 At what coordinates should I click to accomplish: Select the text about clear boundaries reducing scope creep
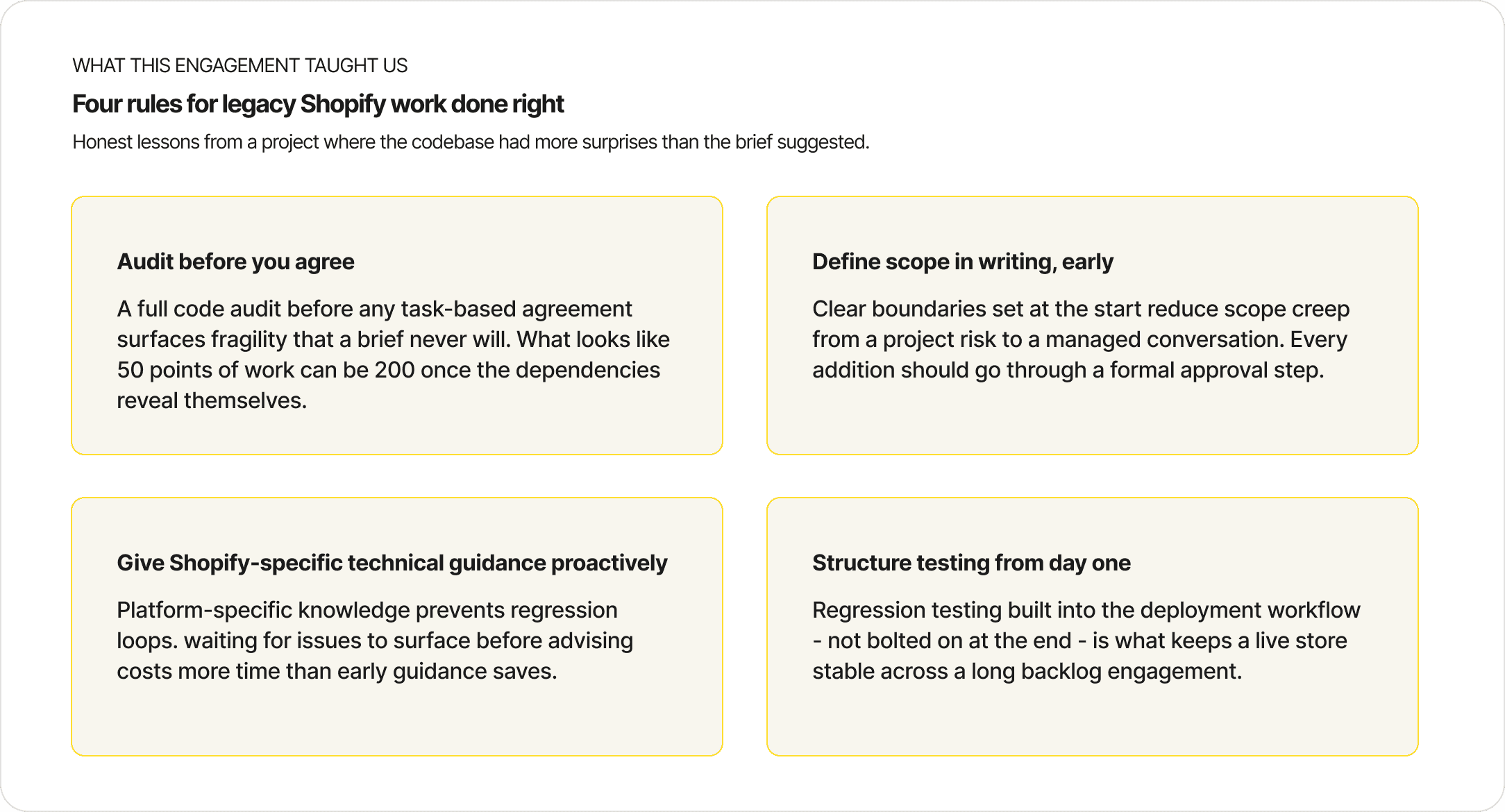click(x=1081, y=339)
